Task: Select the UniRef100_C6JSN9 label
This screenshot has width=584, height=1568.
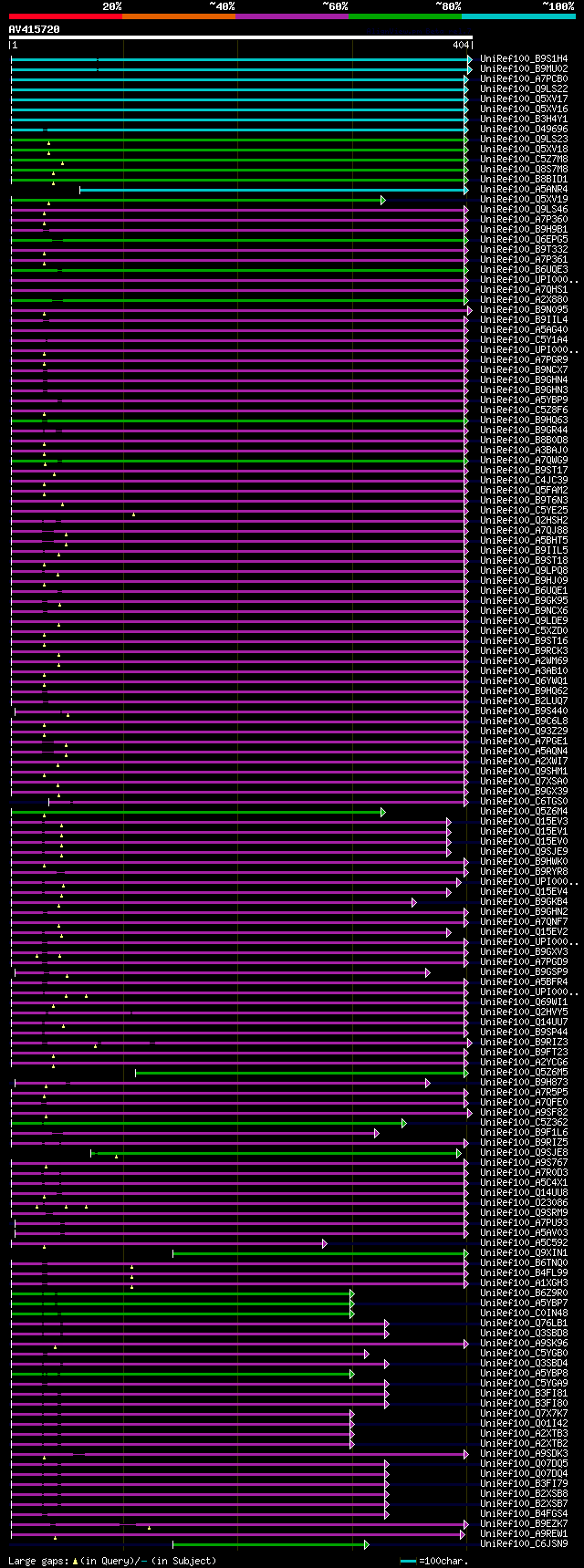Action: pos(524,1543)
